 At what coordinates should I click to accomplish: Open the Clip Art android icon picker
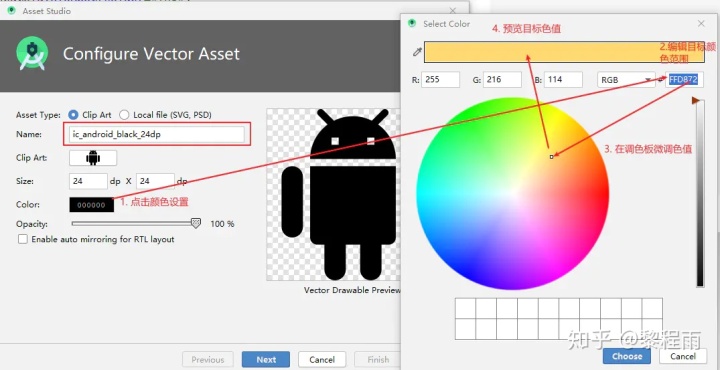(93, 157)
